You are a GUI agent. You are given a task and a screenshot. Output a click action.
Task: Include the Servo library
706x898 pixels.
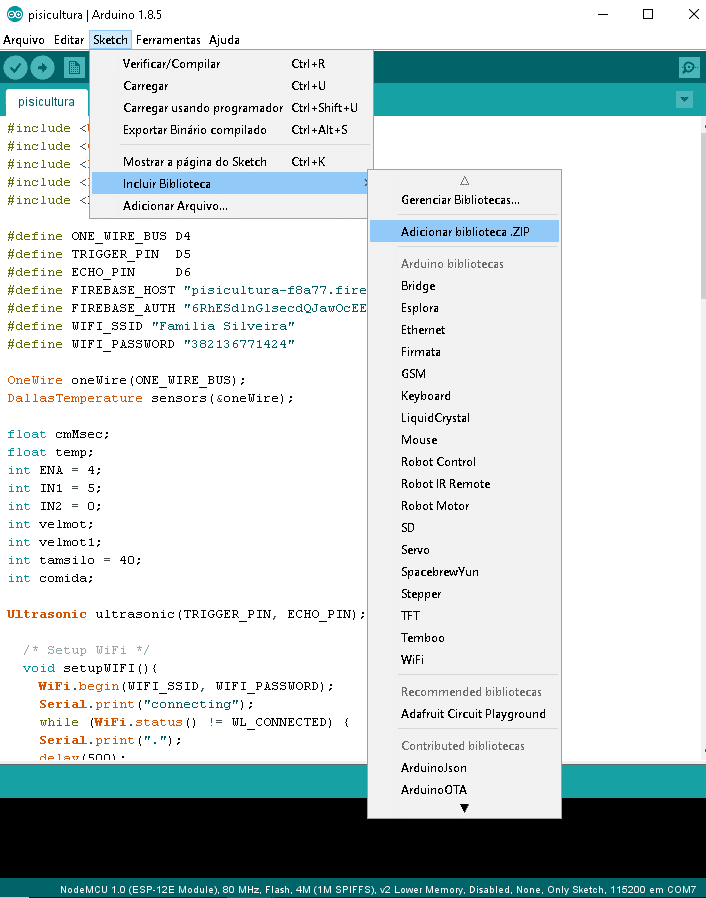point(415,550)
